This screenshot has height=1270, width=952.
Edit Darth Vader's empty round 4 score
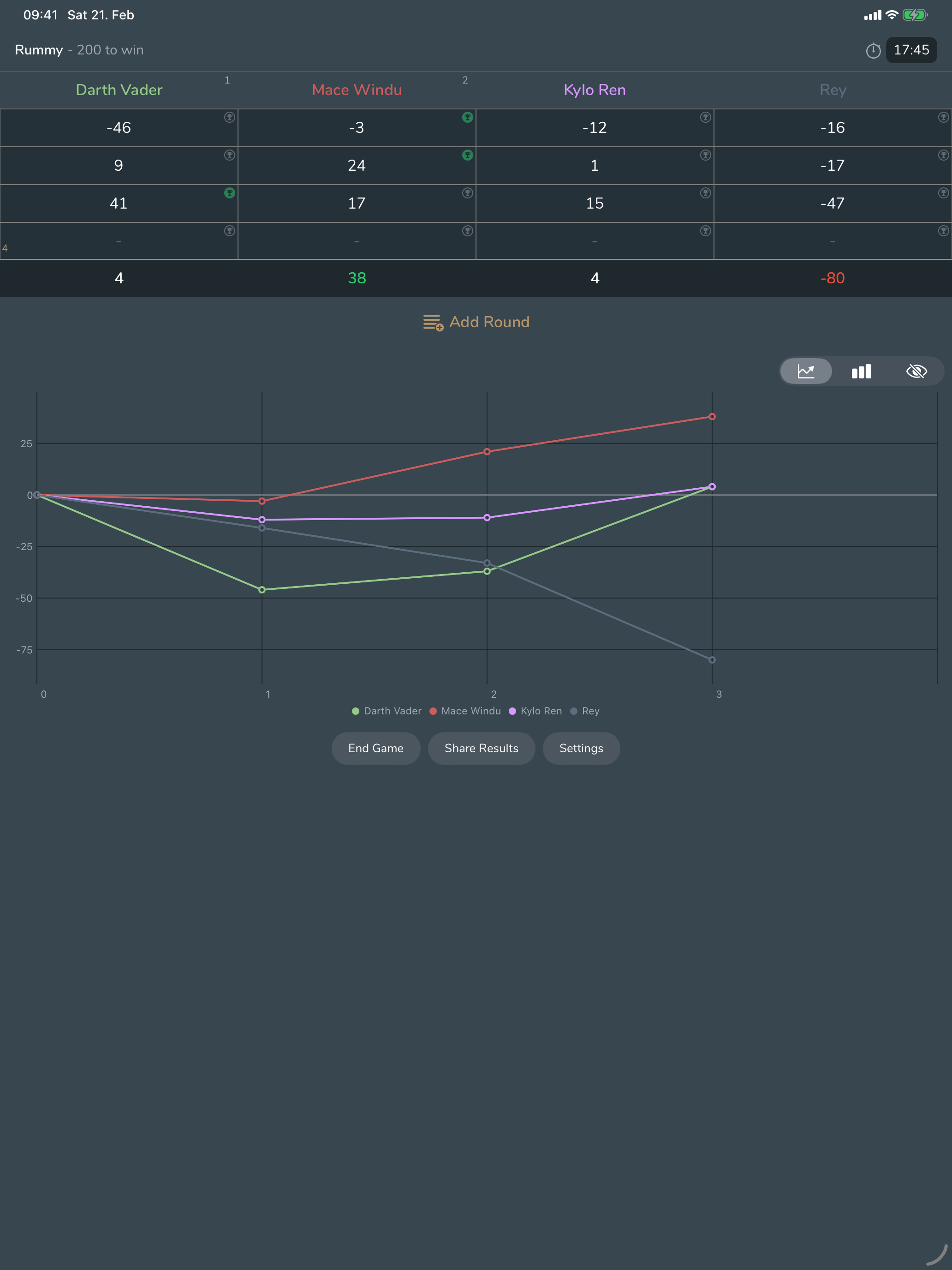tap(119, 242)
